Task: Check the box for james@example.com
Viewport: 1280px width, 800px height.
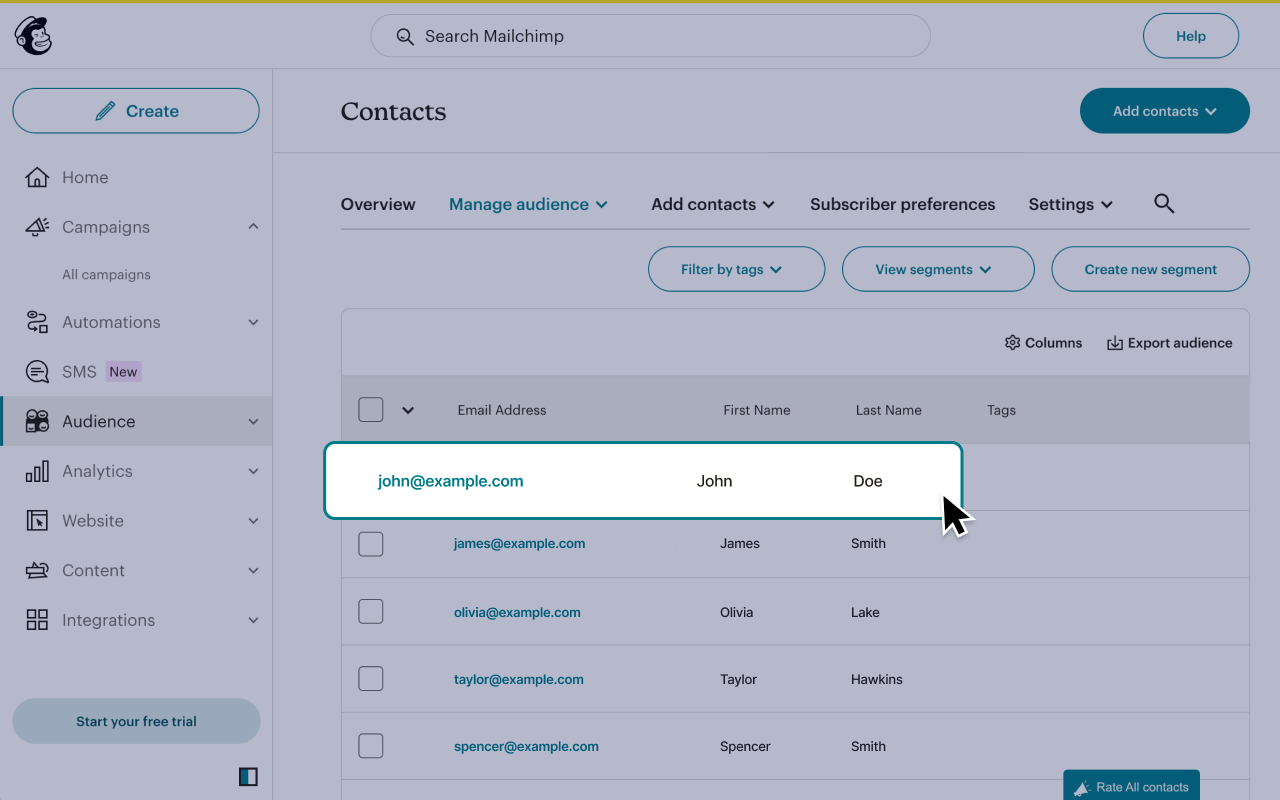Action: pyautogui.click(x=371, y=544)
